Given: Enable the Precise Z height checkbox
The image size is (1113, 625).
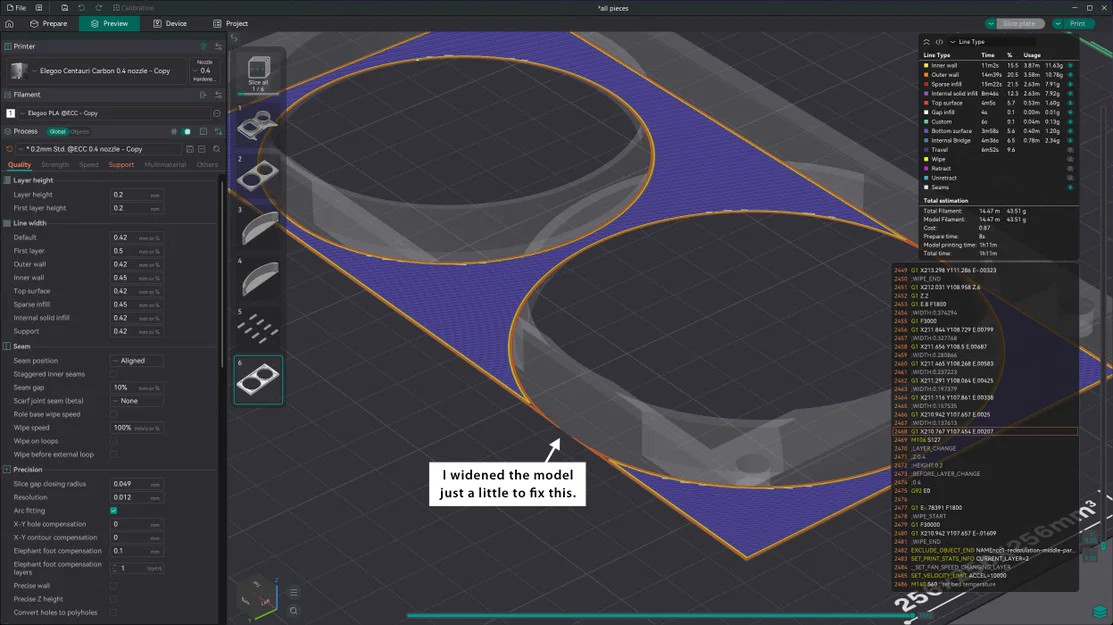Looking at the screenshot, I should [x=114, y=599].
